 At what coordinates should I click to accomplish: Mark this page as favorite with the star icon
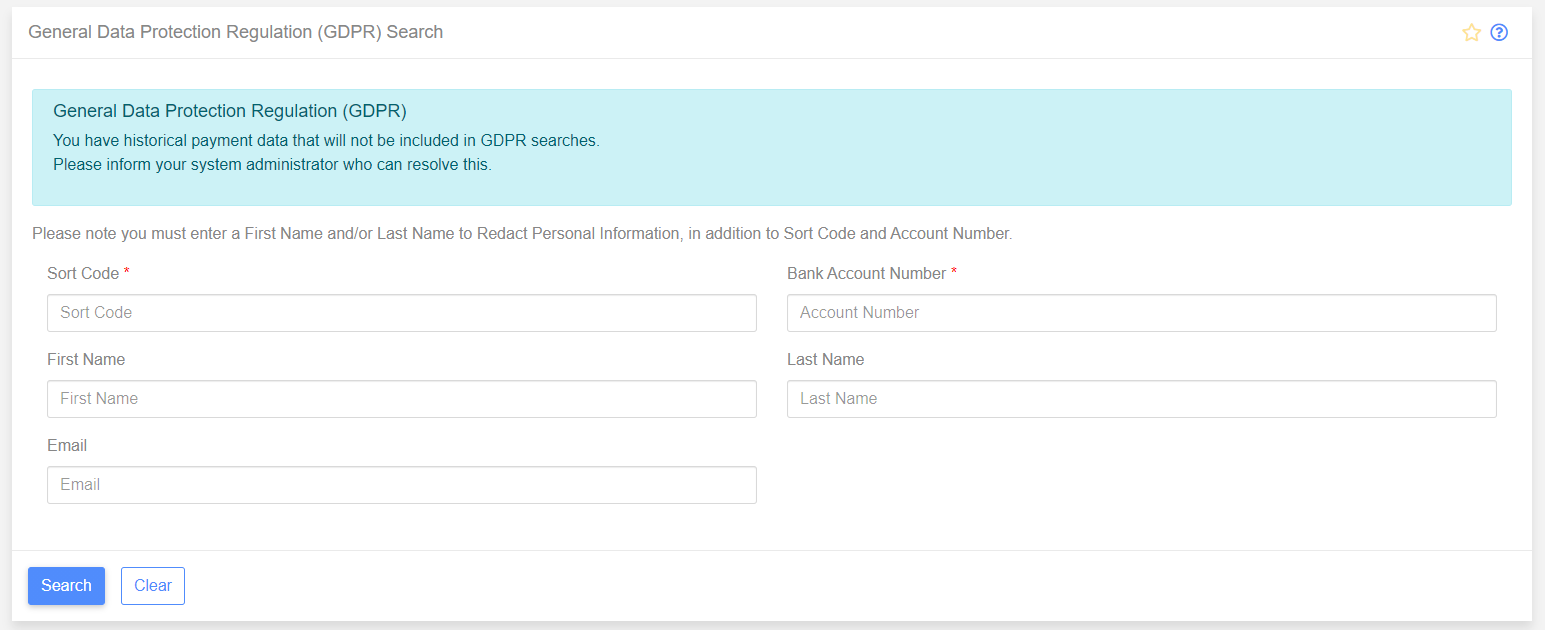(x=1471, y=33)
